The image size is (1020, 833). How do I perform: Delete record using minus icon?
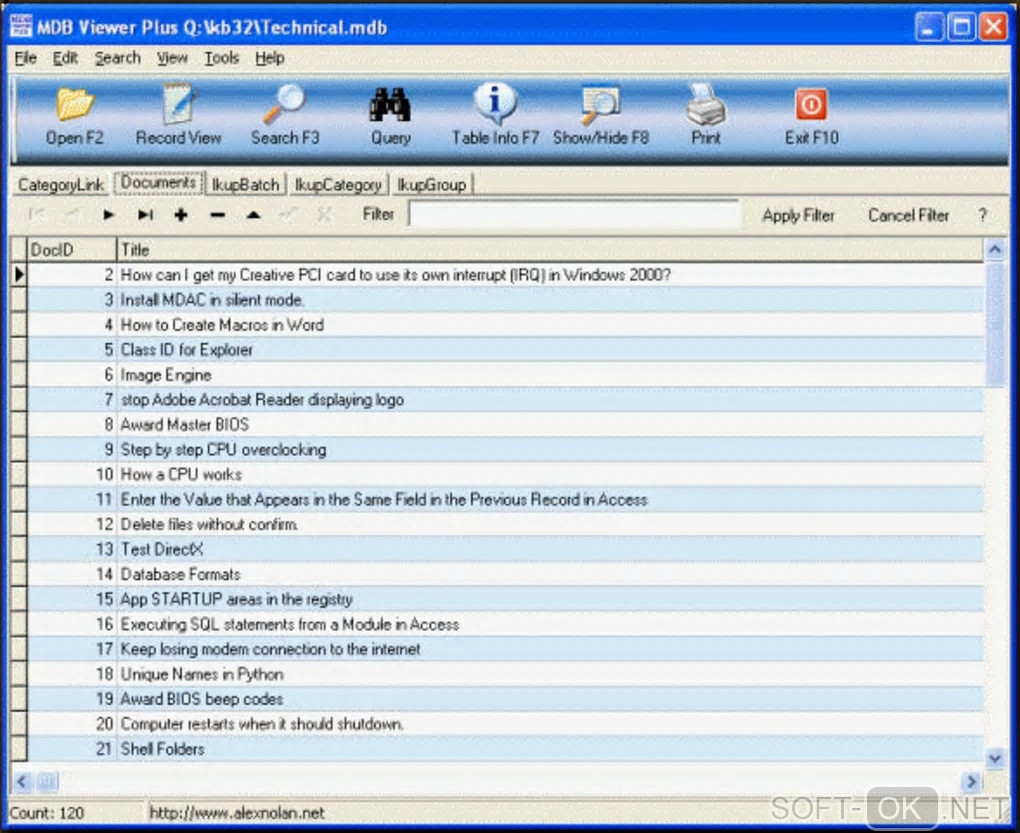(x=217, y=215)
